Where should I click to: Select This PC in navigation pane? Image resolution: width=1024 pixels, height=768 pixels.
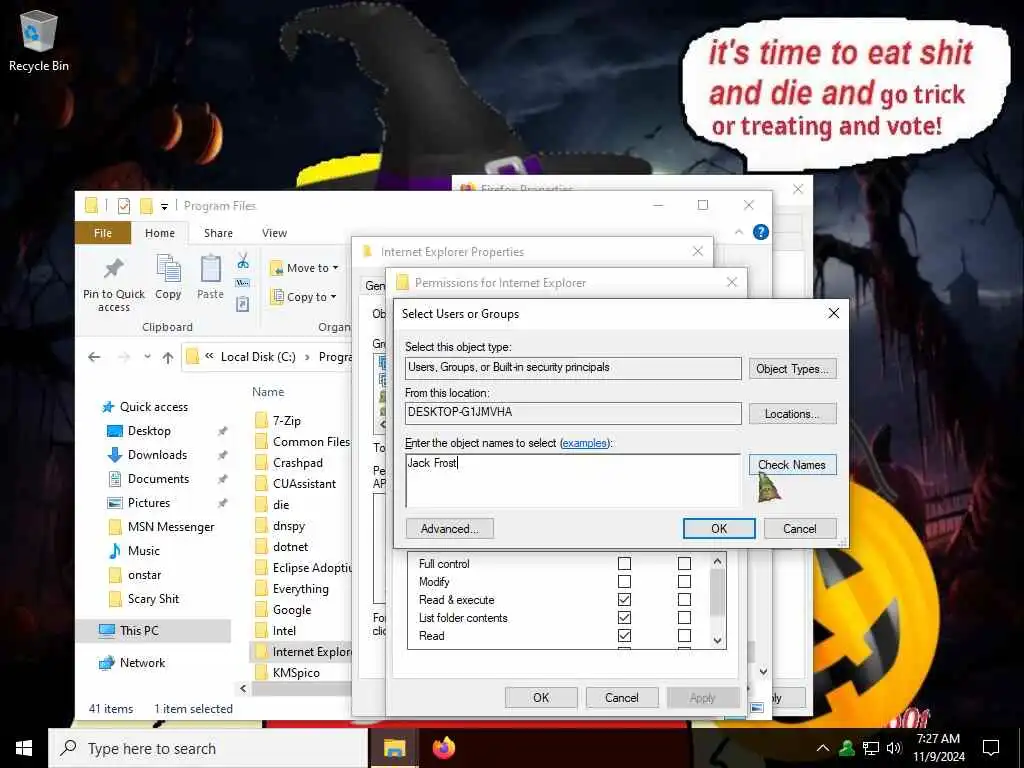(139, 630)
